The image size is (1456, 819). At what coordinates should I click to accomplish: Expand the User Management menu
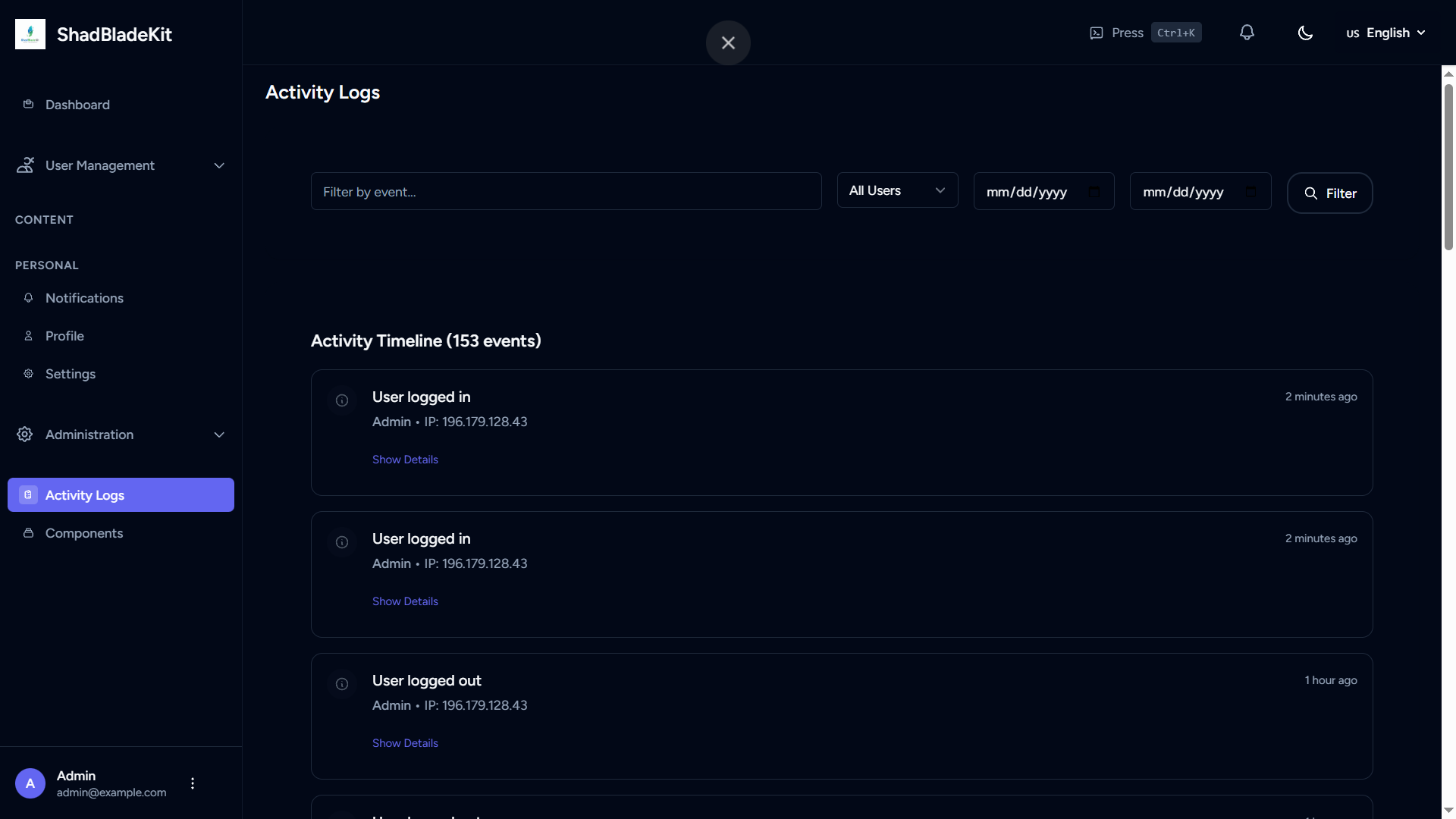tap(121, 165)
